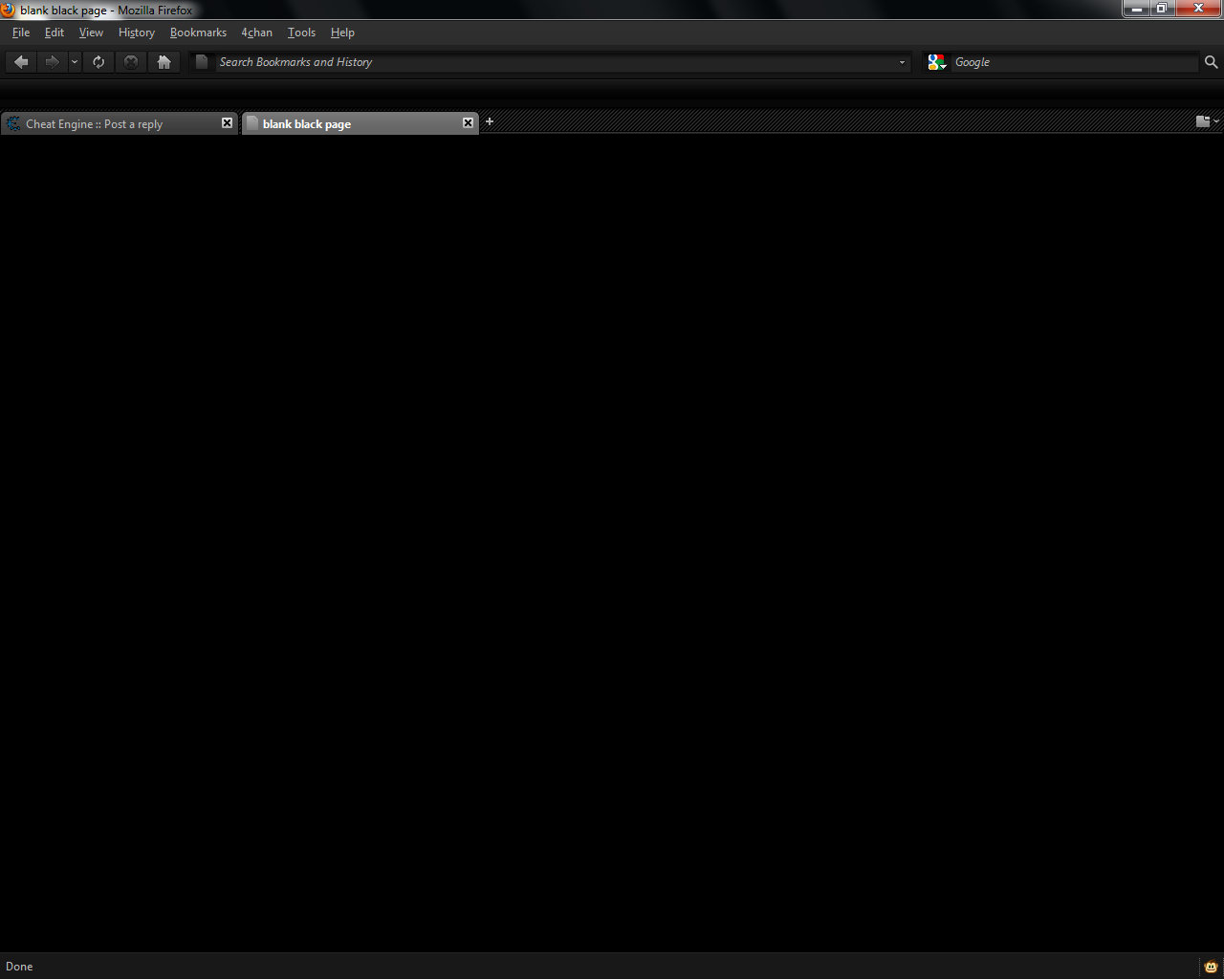This screenshot has height=980, width=1224.
Task: Open the Bookmarks menu
Action: click(198, 33)
